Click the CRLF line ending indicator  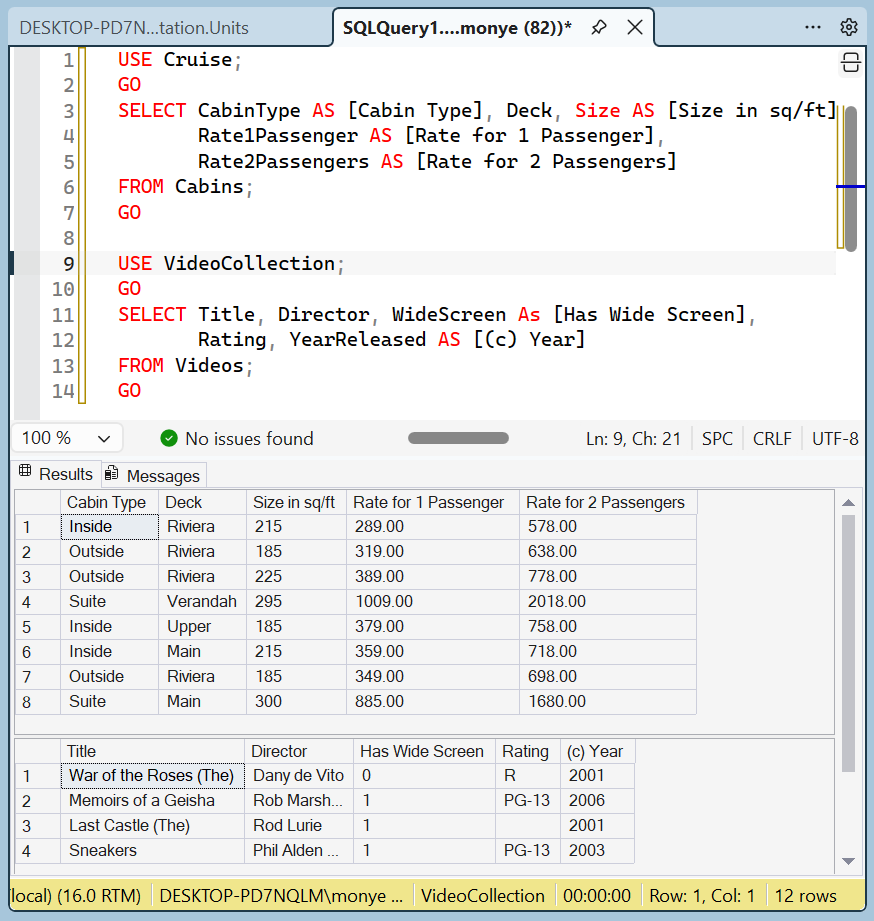pyautogui.click(x=772, y=439)
